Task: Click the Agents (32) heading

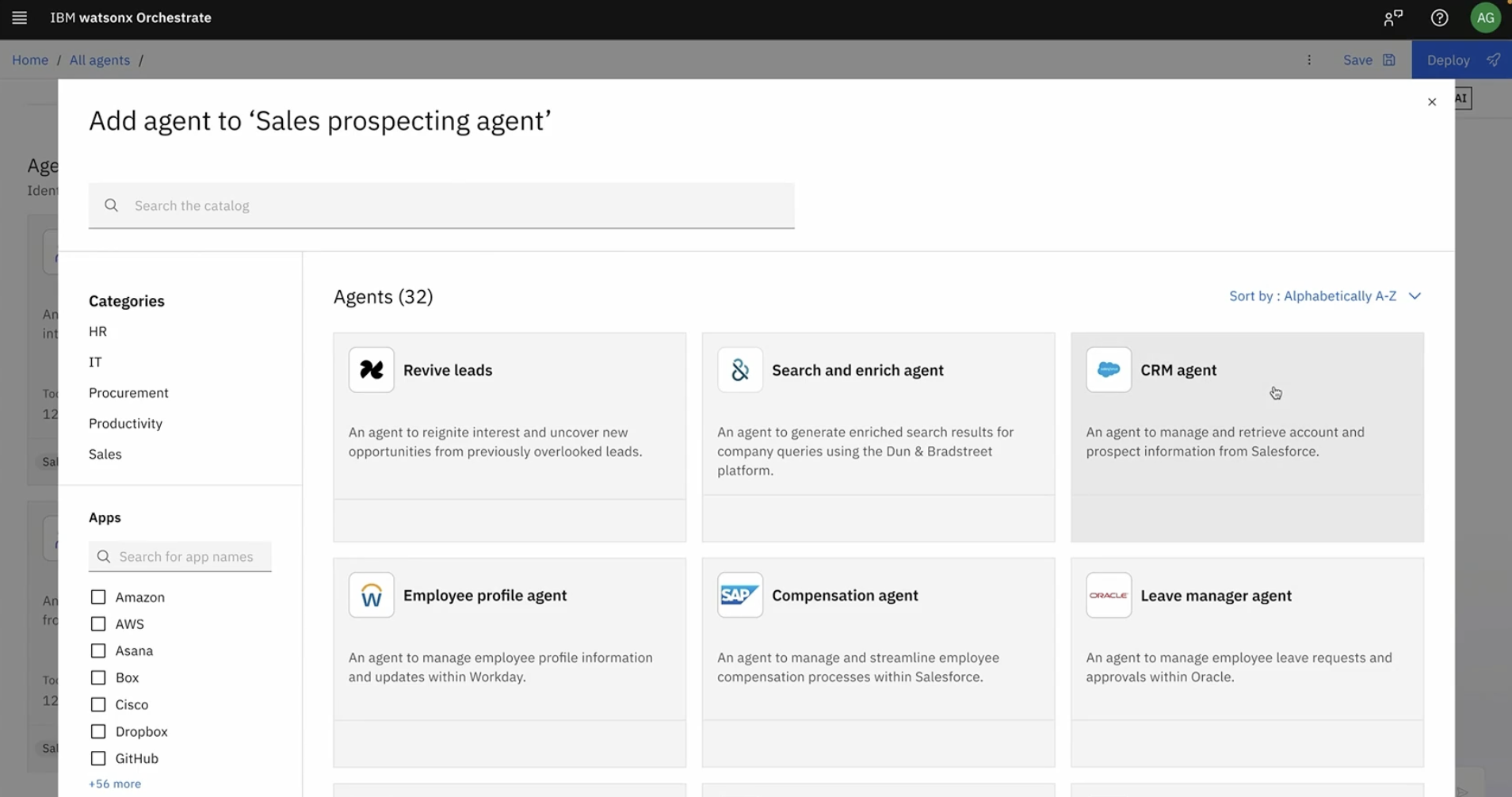Action: [x=383, y=296]
